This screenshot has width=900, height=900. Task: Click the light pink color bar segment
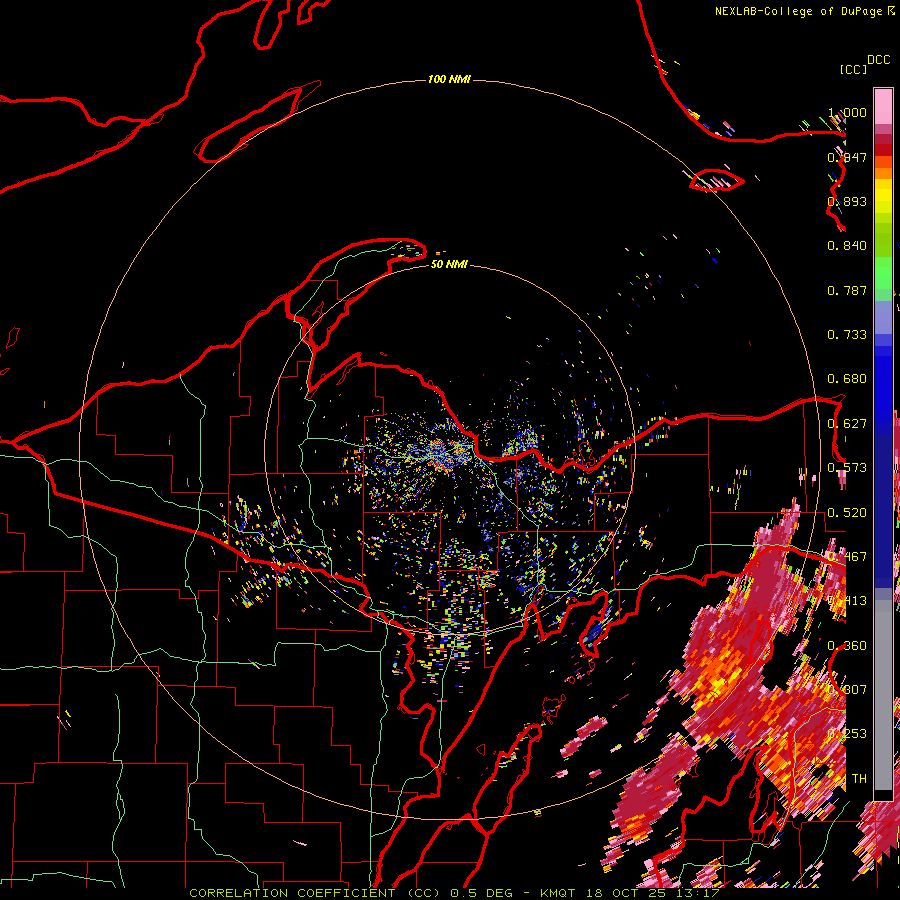pos(883,106)
